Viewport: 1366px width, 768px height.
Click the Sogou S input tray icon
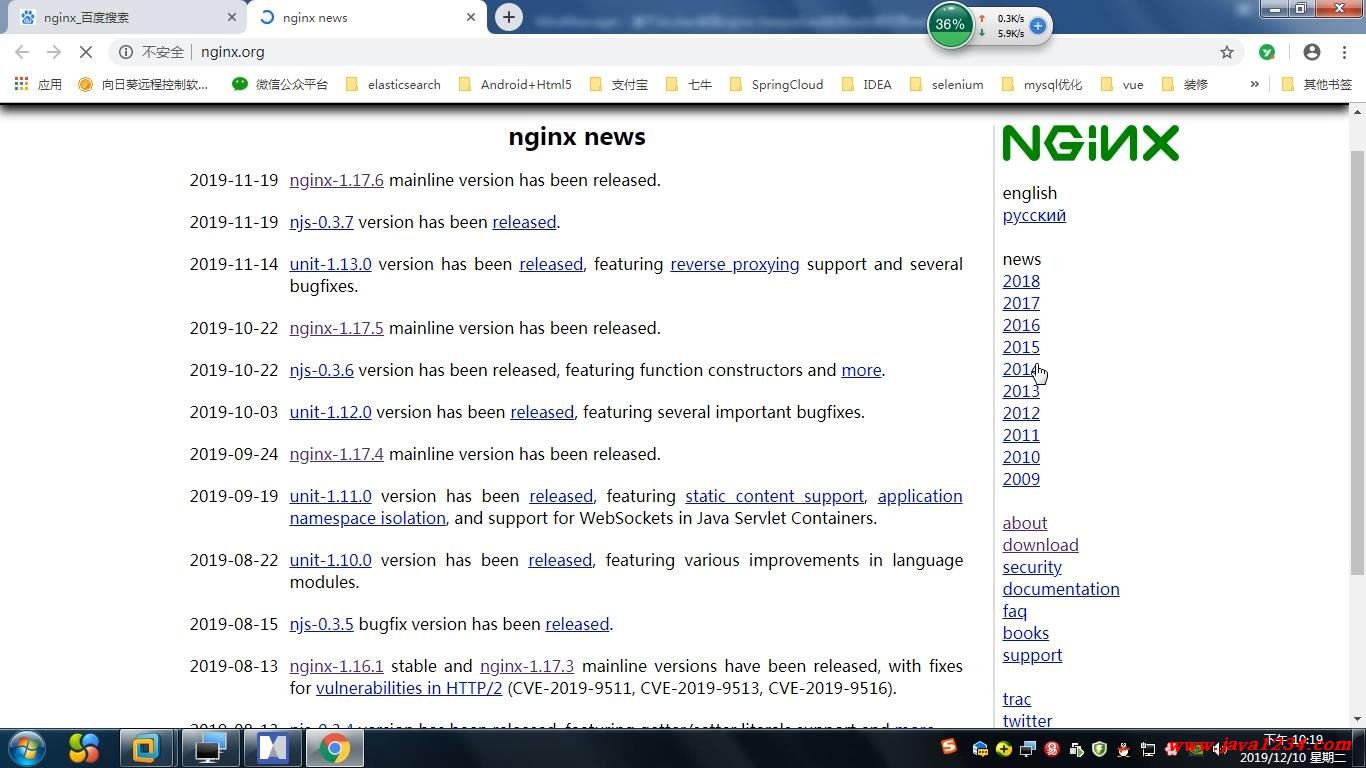coord(949,746)
